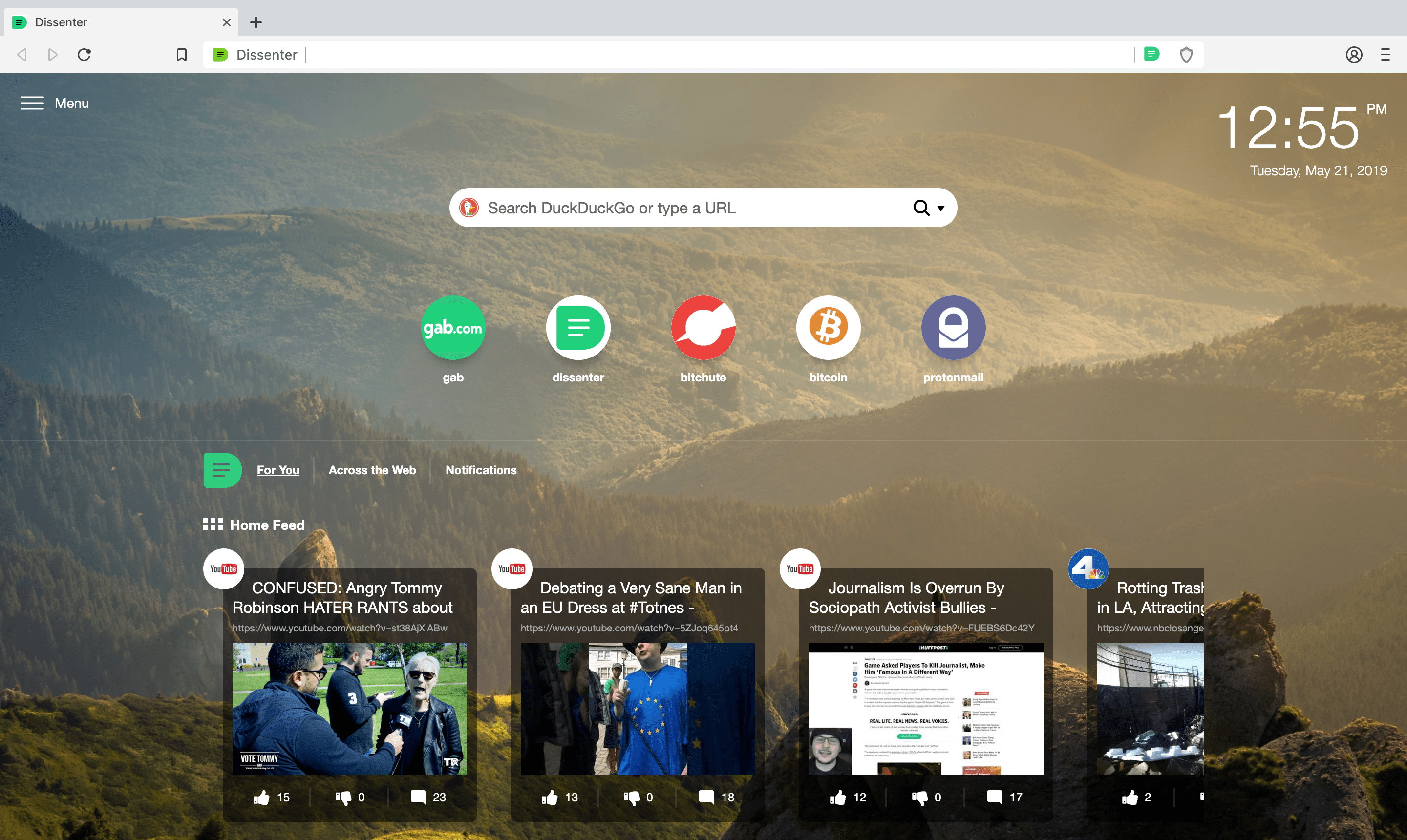The width and height of the screenshot is (1407, 840).
Task: Switch to the Across the Web tab
Action: tap(372, 470)
